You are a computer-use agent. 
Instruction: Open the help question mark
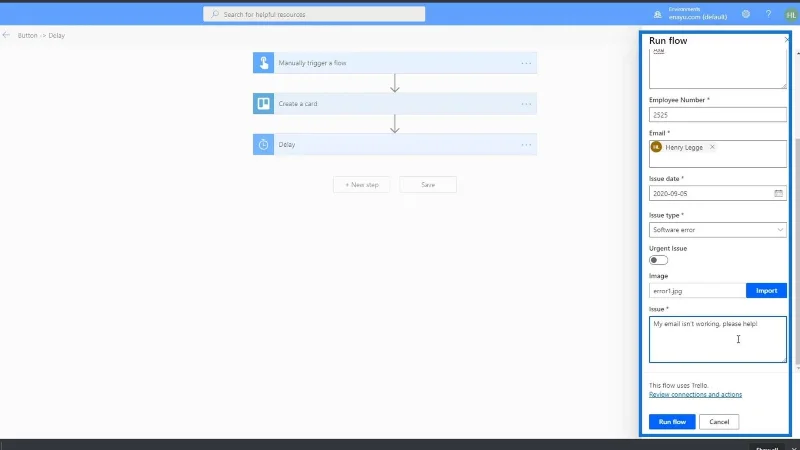point(768,14)
